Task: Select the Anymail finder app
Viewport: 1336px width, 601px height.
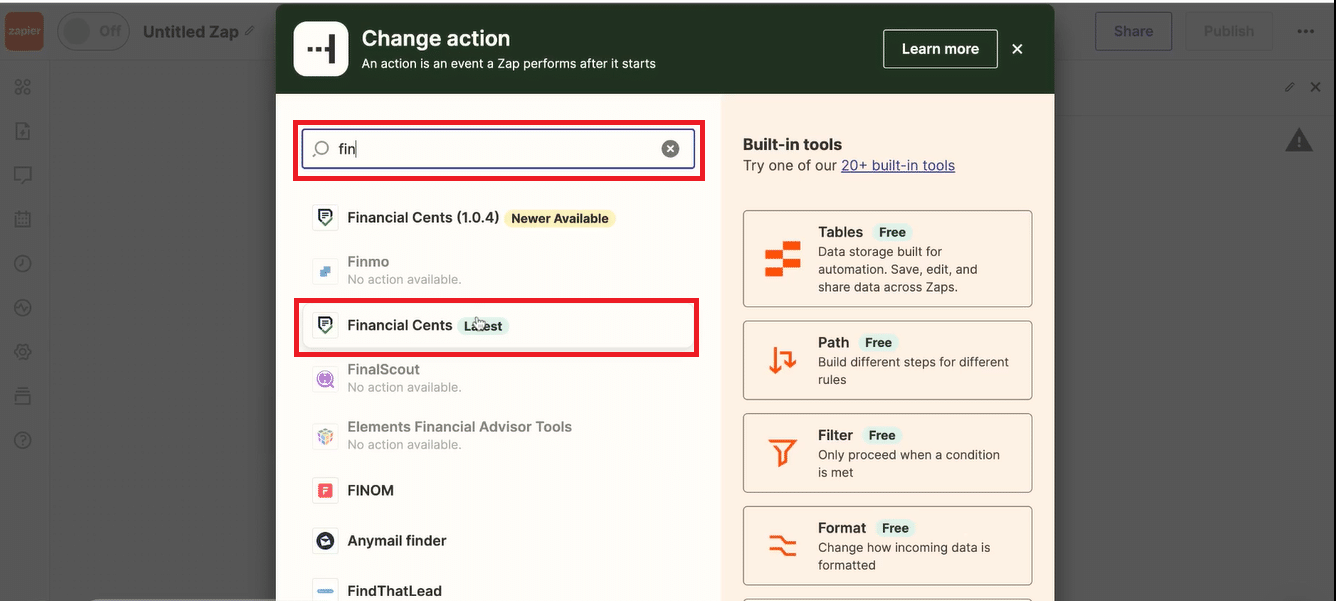Action: click(498, 540)
